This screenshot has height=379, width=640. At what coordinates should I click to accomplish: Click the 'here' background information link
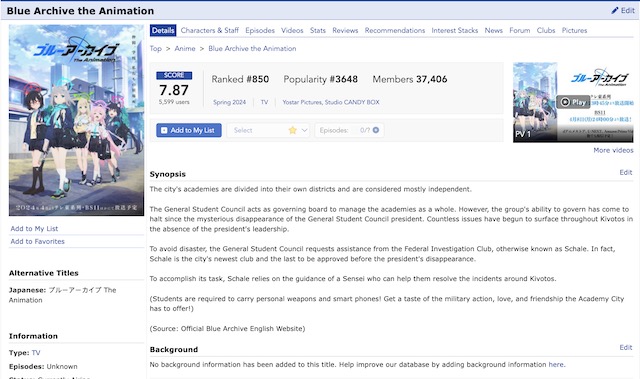click(556, 364)
